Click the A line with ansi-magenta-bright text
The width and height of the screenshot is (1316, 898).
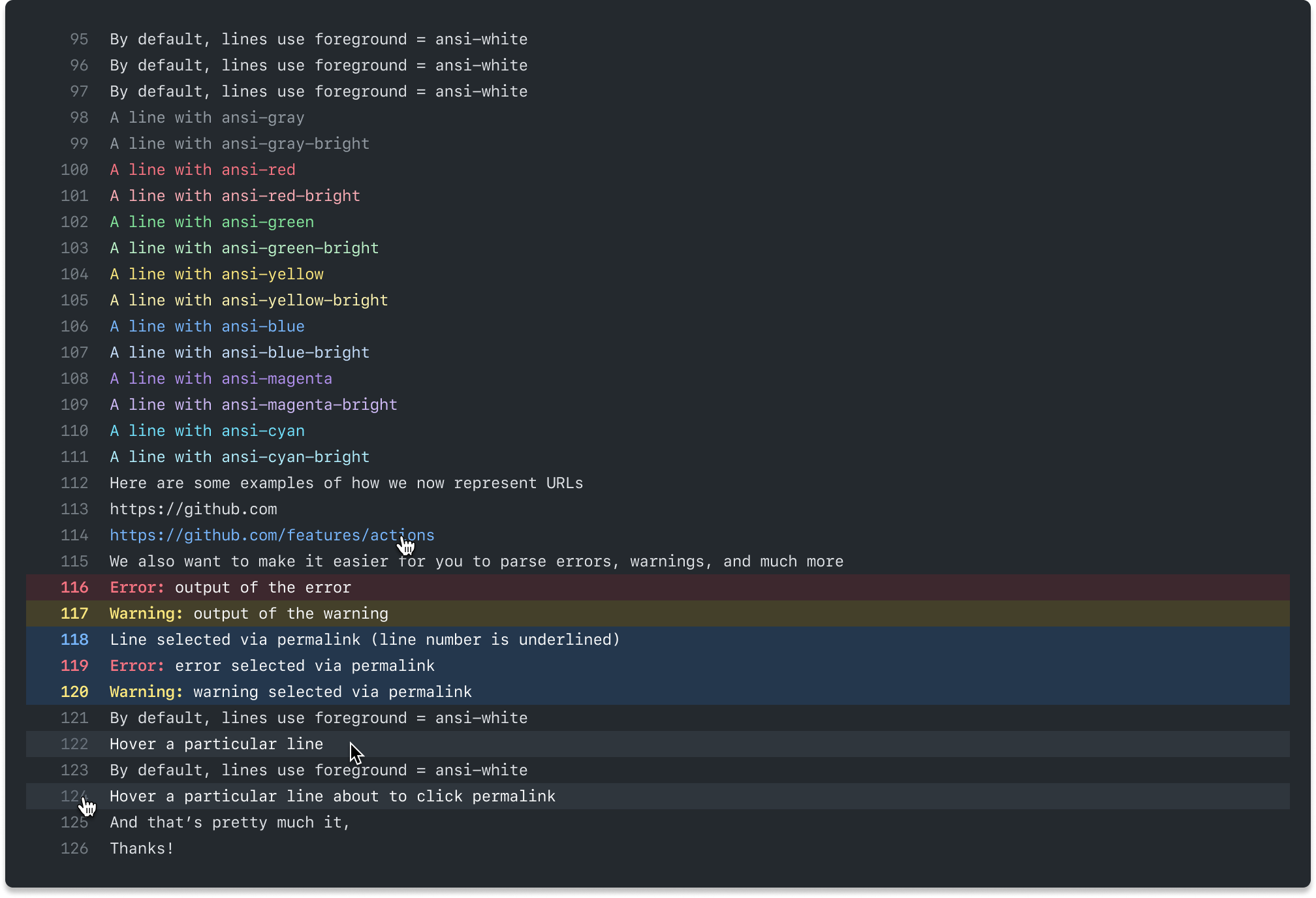coord(253,405)
